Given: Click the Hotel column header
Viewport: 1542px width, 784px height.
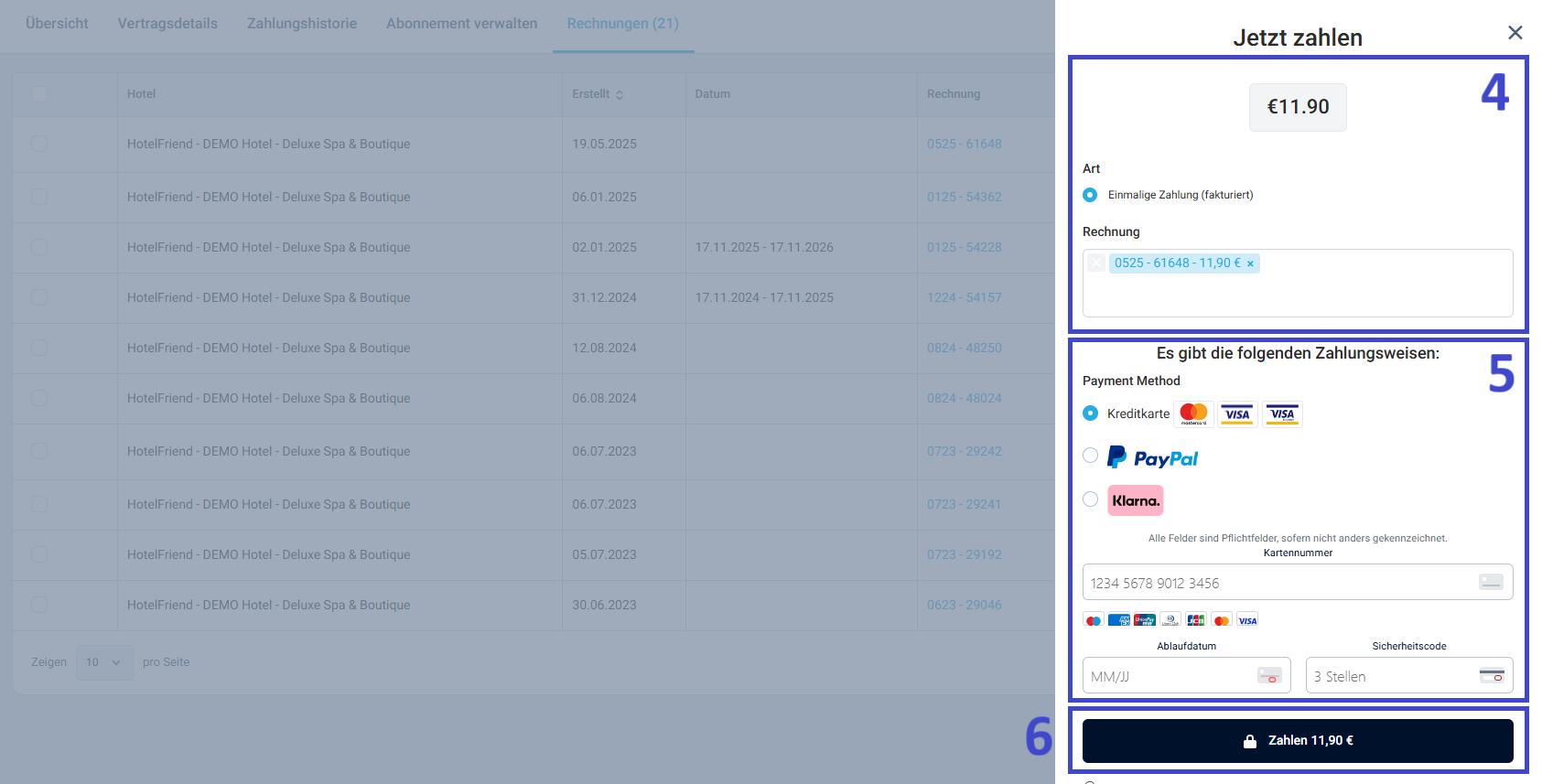Looking at the screenshot, I should pyautogui.click(x=141, y=94).
